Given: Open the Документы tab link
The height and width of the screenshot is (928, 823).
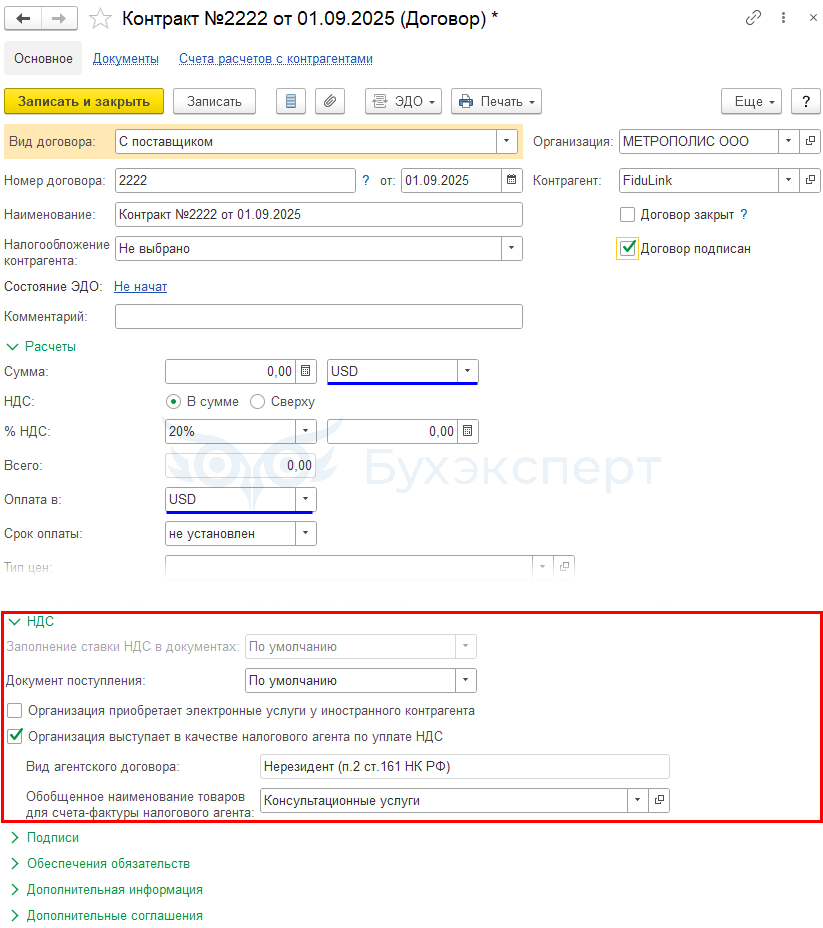Looking at the screenshot, I should pos(125,59).
